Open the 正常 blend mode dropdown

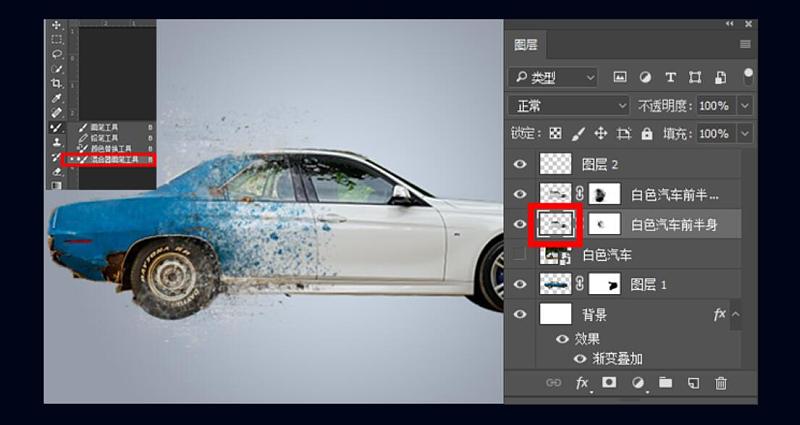pyautogui.click(x=569, y=106)
